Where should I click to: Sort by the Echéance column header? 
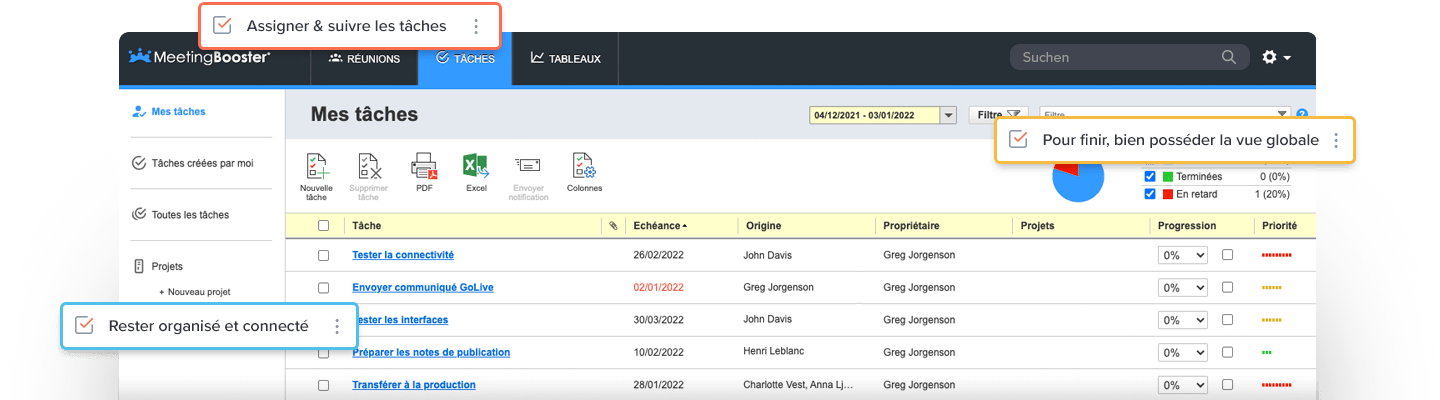(660, 226)
